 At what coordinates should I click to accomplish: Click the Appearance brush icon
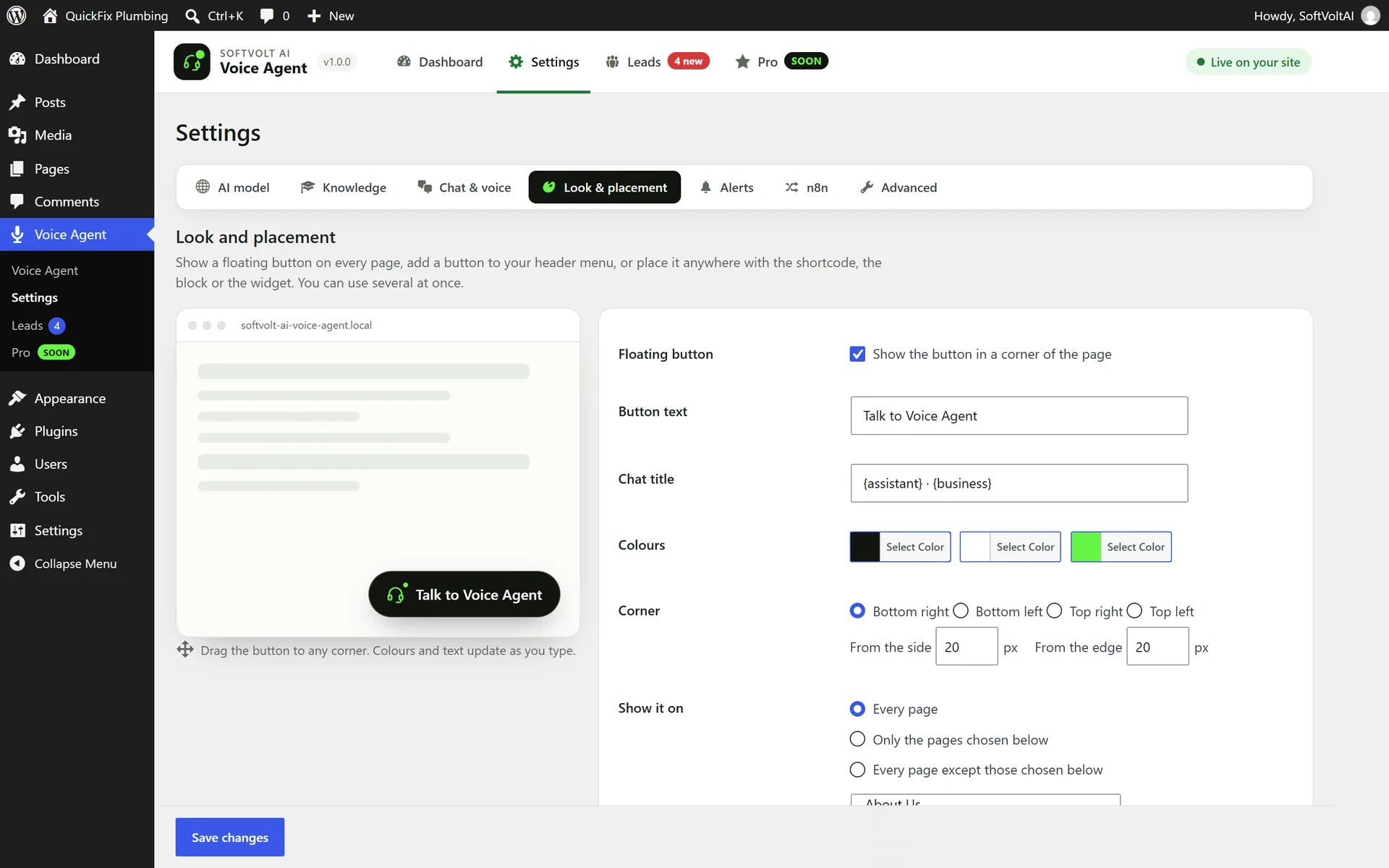(x=17, y=399)
